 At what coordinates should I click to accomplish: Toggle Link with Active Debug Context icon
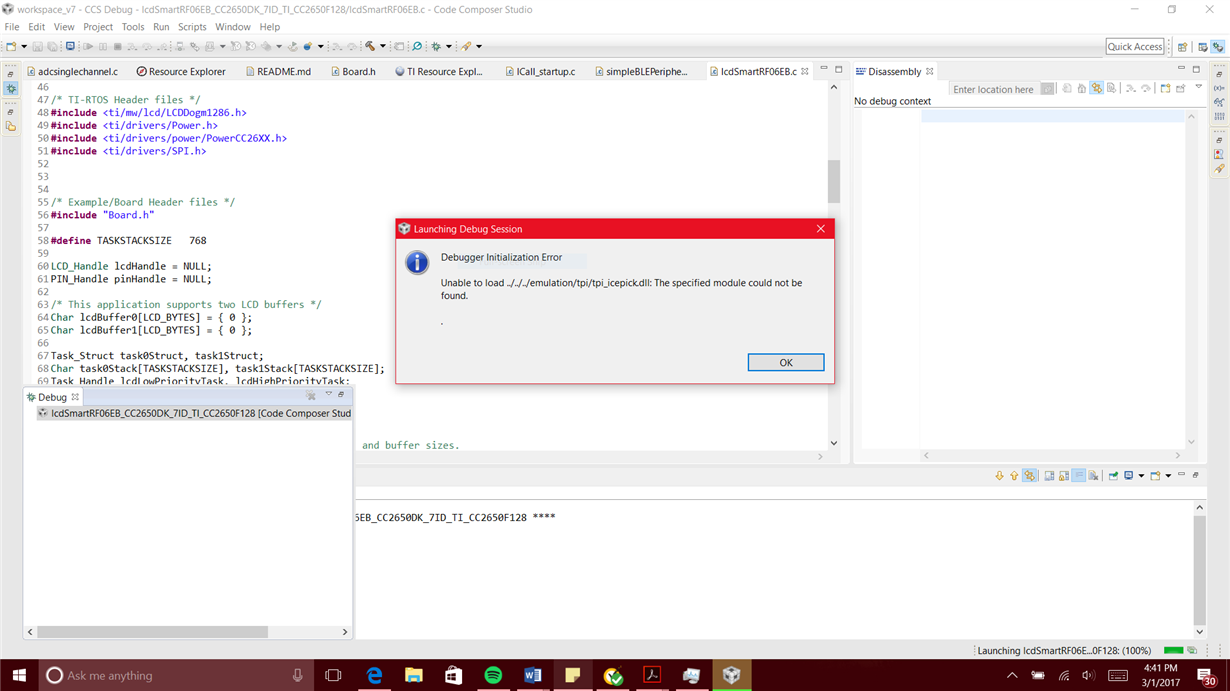pos(1096,89)
